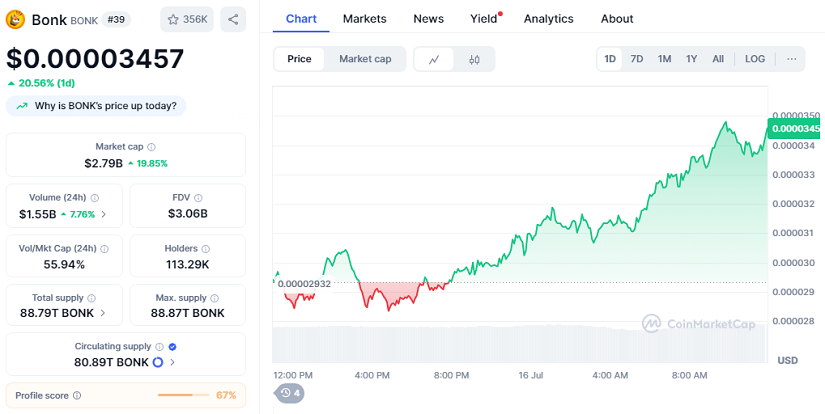The width and height of the screenshot is (825, 414).
Task: Click the verified badge by Circulating supply
Action: click(172, 347)
